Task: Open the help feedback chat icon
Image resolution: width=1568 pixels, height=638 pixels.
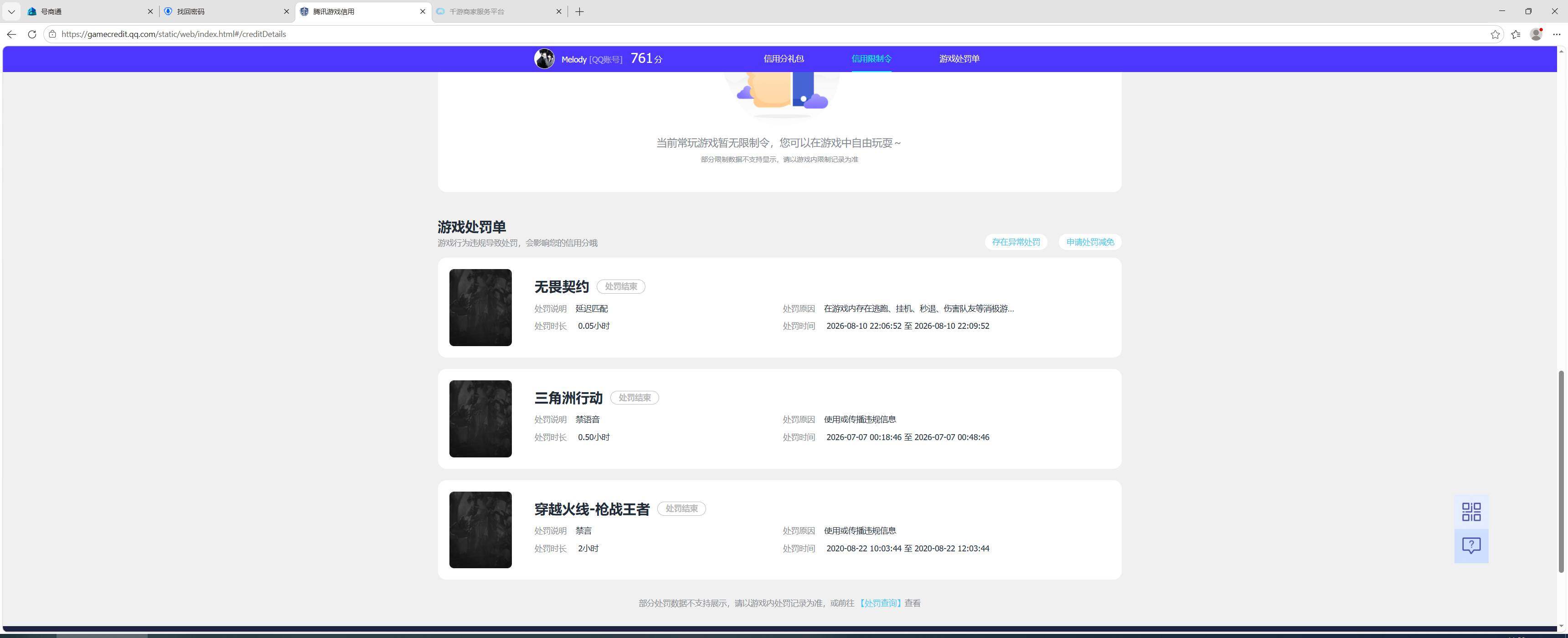Action: [1471, 545]
